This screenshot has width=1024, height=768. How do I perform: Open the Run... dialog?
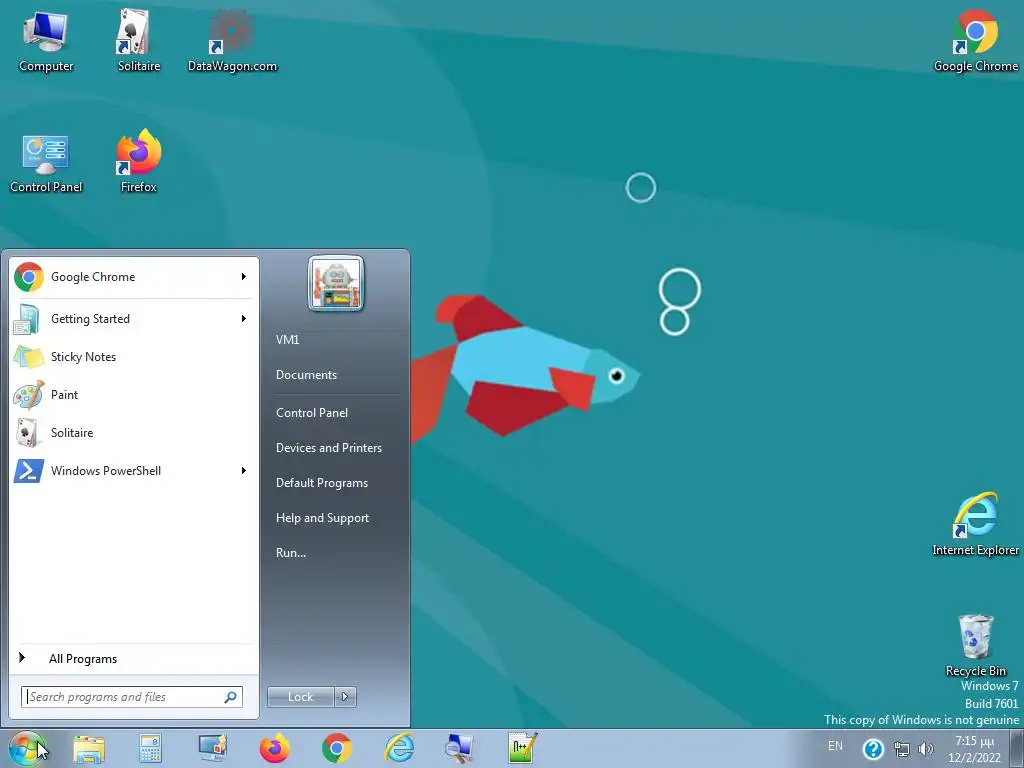pos(291,552)
